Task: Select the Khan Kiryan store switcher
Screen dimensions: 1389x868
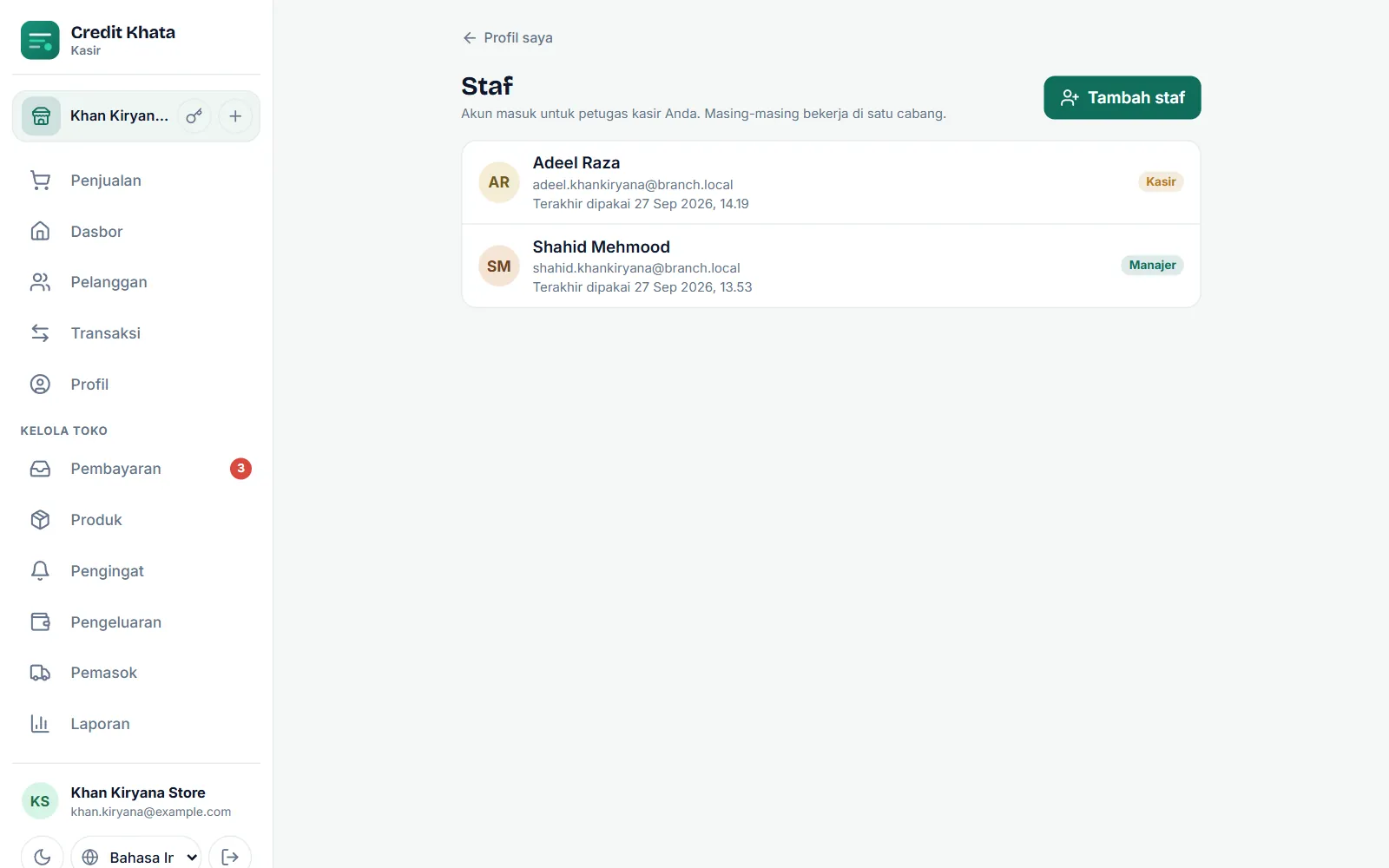Action: [x=119, y=116]
